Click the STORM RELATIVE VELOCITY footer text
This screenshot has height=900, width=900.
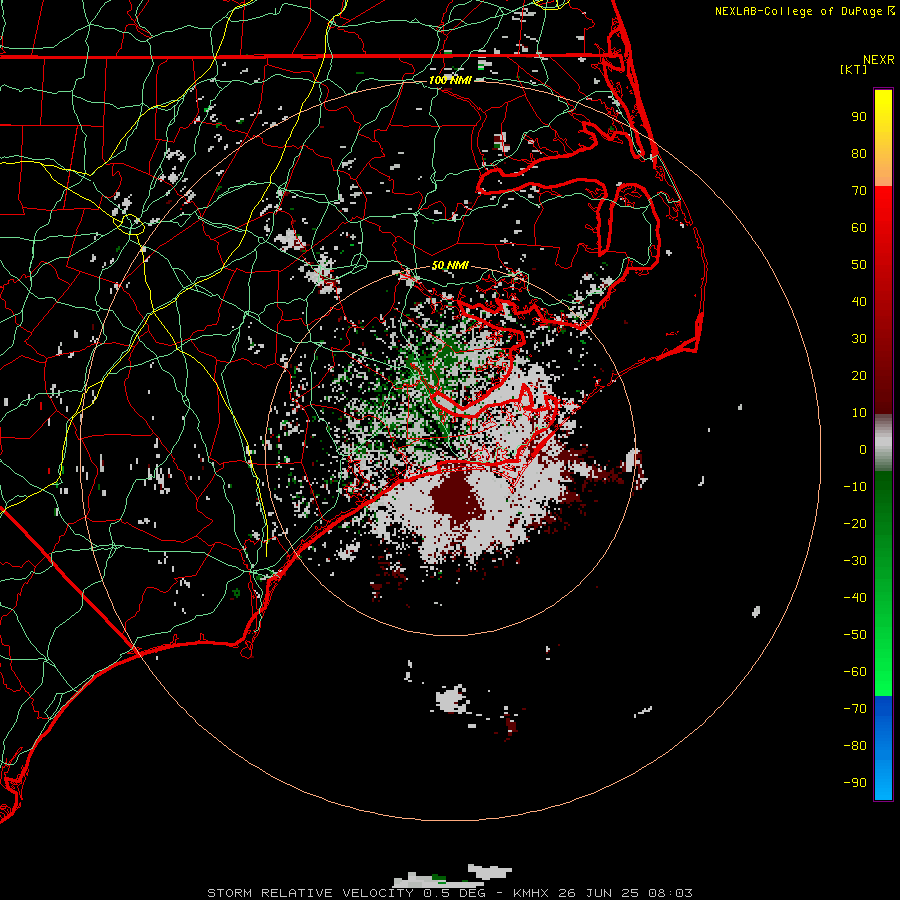[313, 893]
